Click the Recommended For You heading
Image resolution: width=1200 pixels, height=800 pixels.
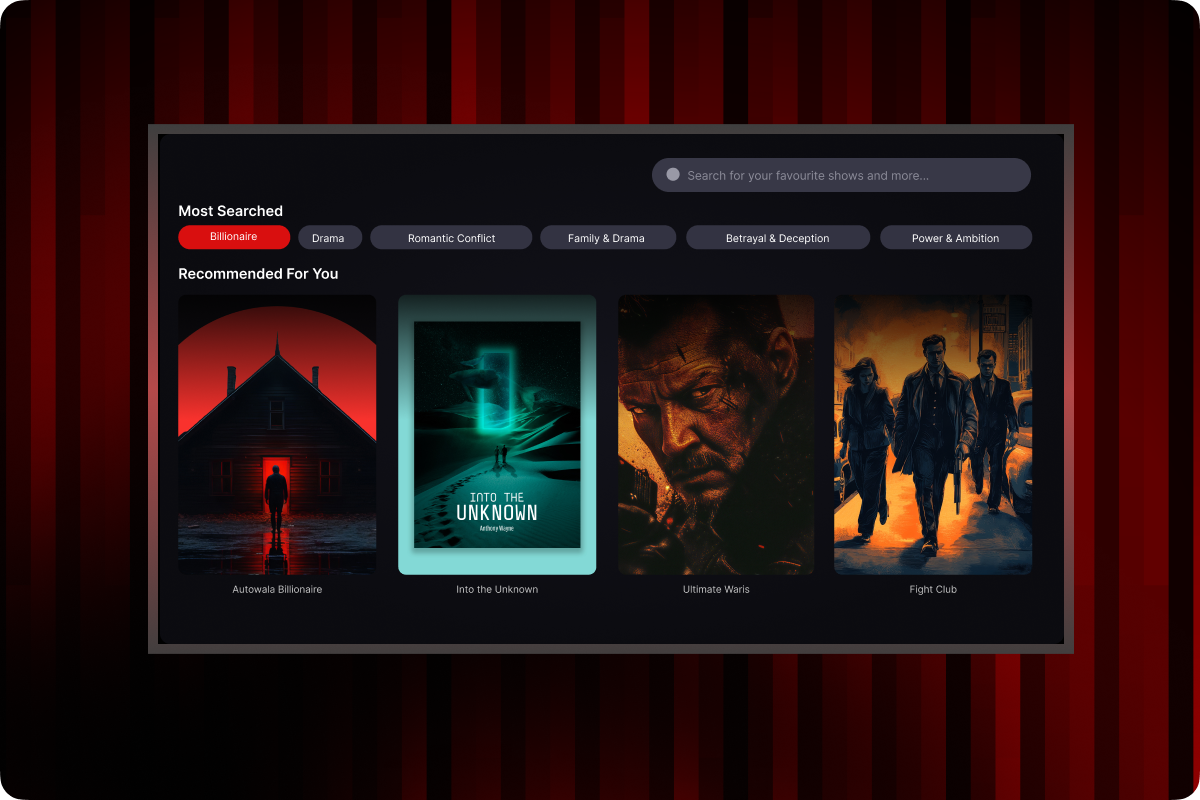(258, 274)
